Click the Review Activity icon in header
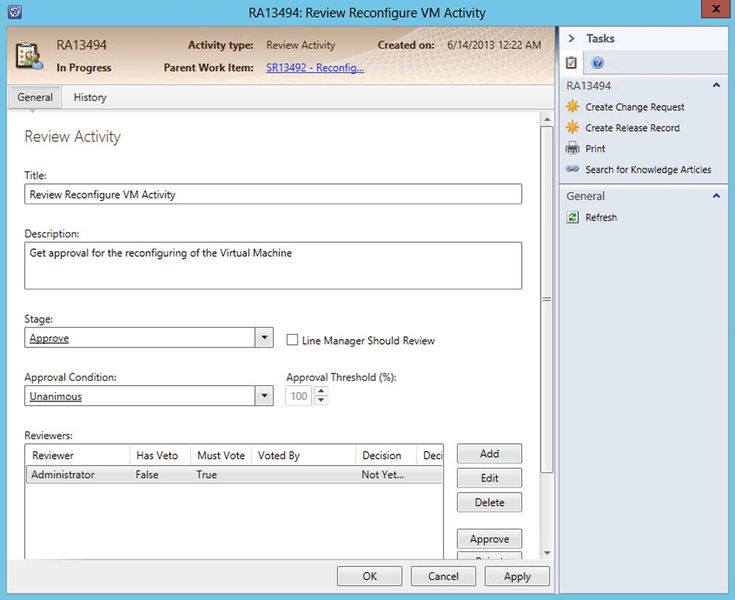The width and height of the screenshot is (735, 600). click(29, 56)
